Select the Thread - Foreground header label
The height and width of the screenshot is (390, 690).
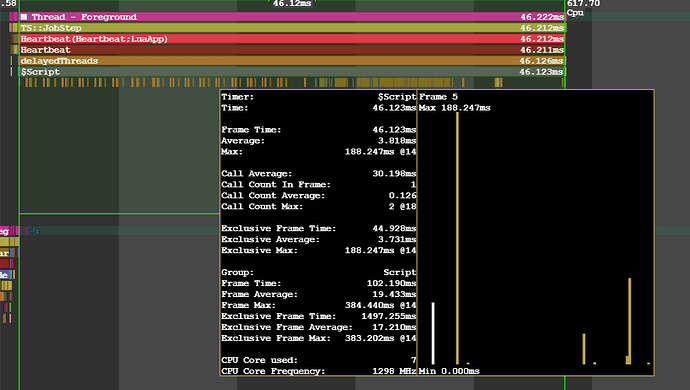pyautogui.click(x=84, y=17)
